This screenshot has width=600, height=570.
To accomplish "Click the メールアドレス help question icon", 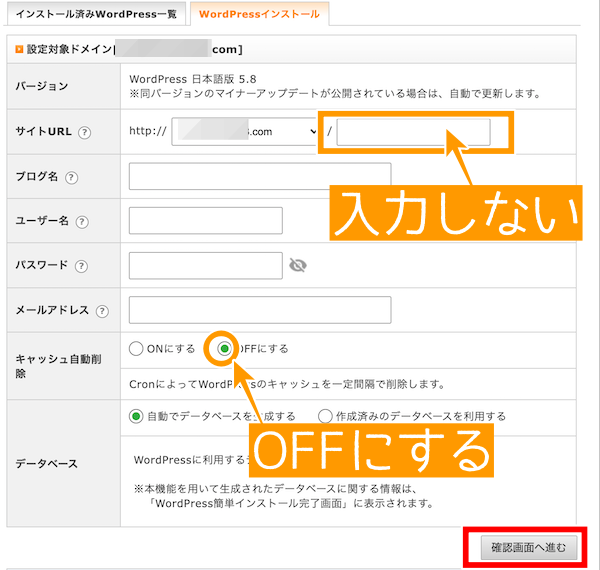I will click(102, 311).
